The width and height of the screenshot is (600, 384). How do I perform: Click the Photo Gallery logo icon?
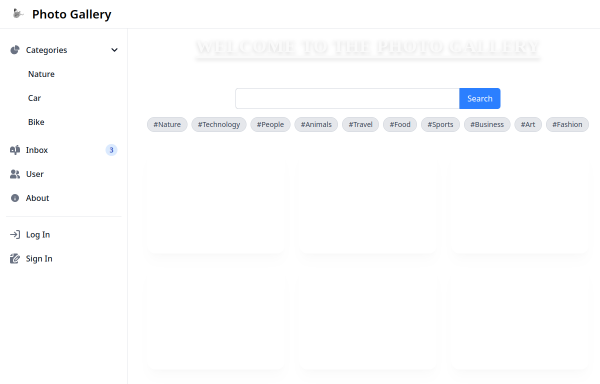pyautogui.click(x=17, y=14)
